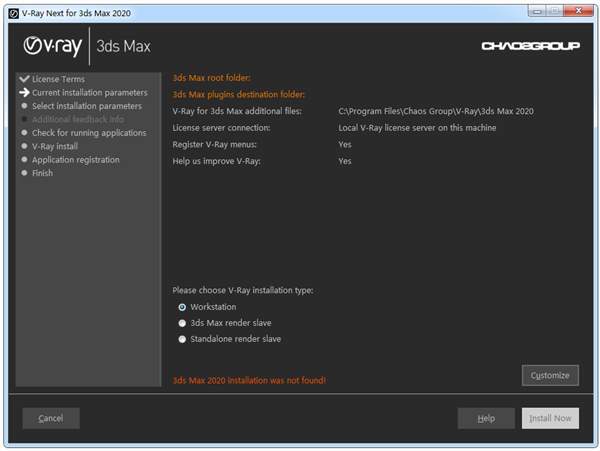600x451 pixels.
Task: Click License Terms checkmark icon
Action: (x=24, y=79)
